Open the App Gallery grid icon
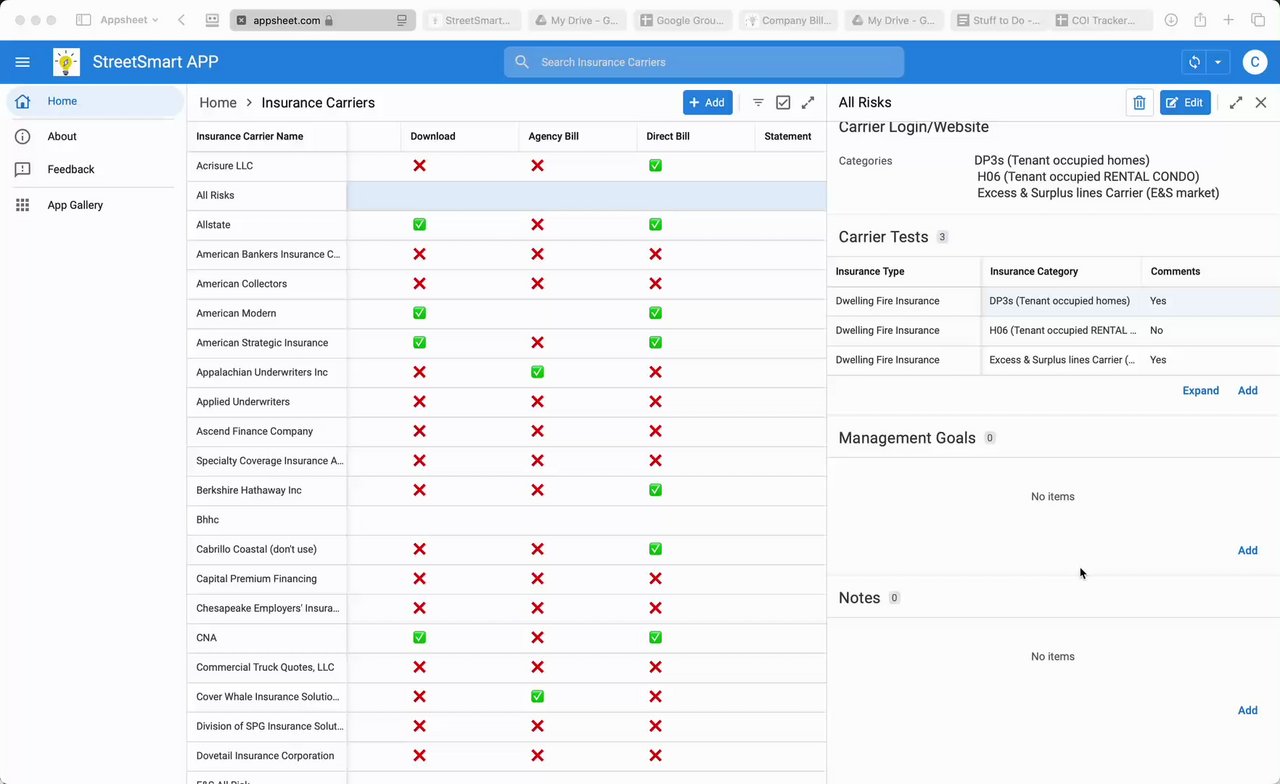Image resolution: width=1280 pixels, height=784 pixels. click(23, 205)
